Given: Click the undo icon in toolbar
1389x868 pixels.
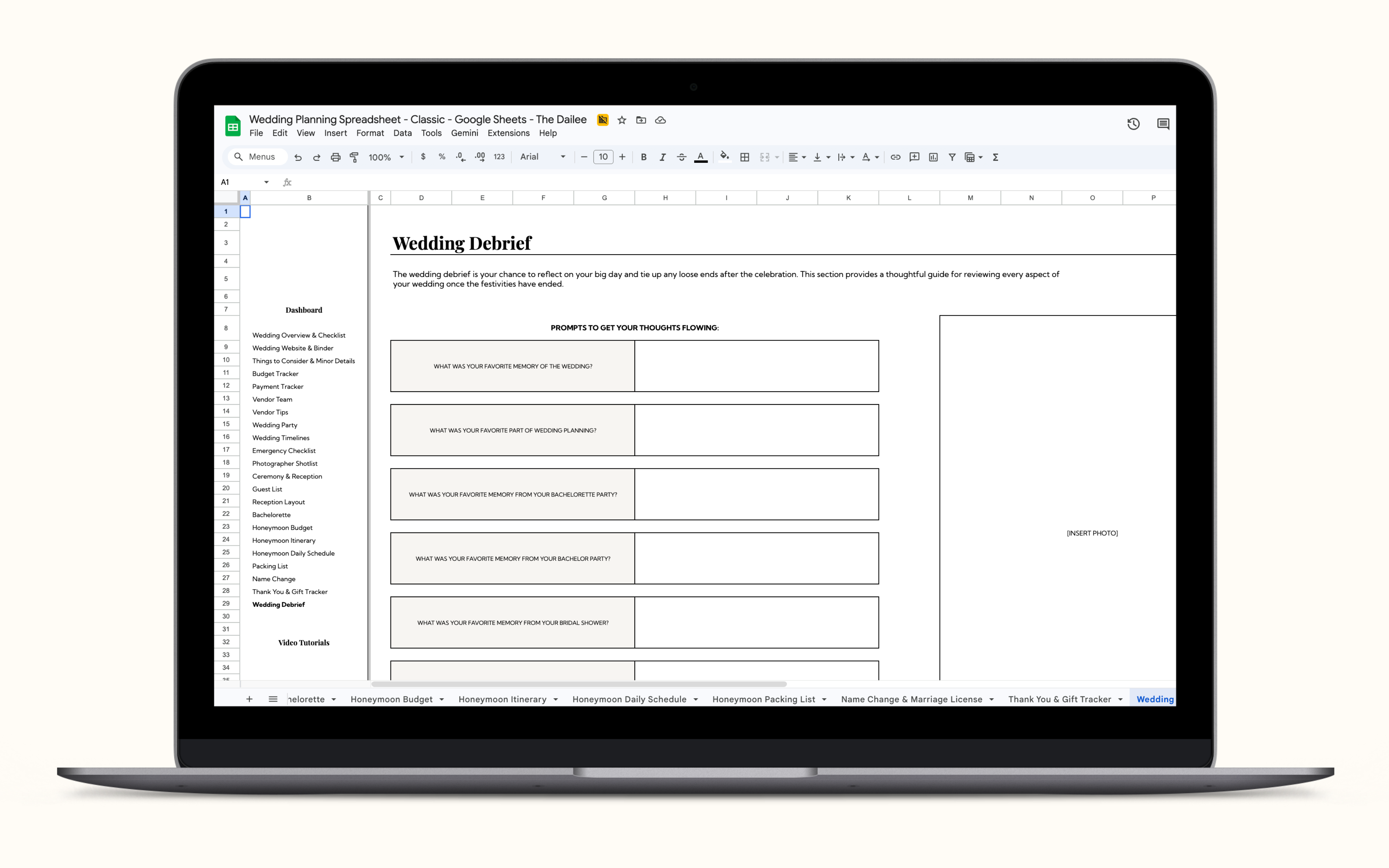Looking at the screenshot, I should coord(298,157).
